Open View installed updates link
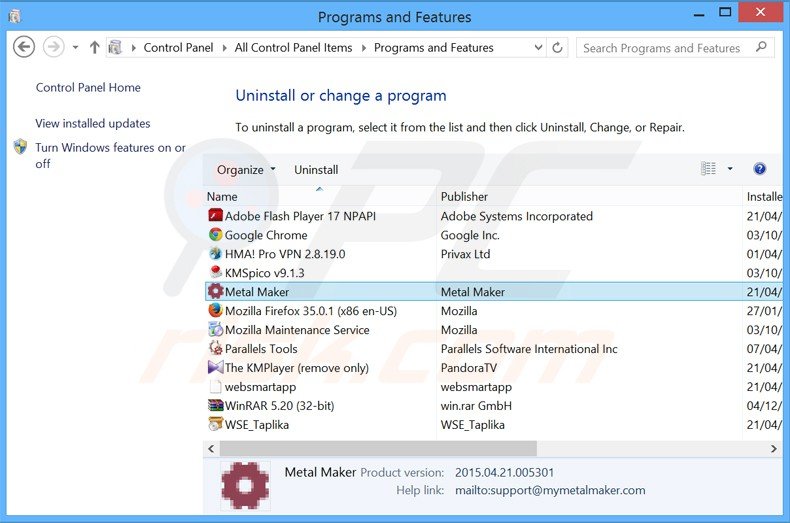This screenshot has width=790, height=523. point(93,123)
